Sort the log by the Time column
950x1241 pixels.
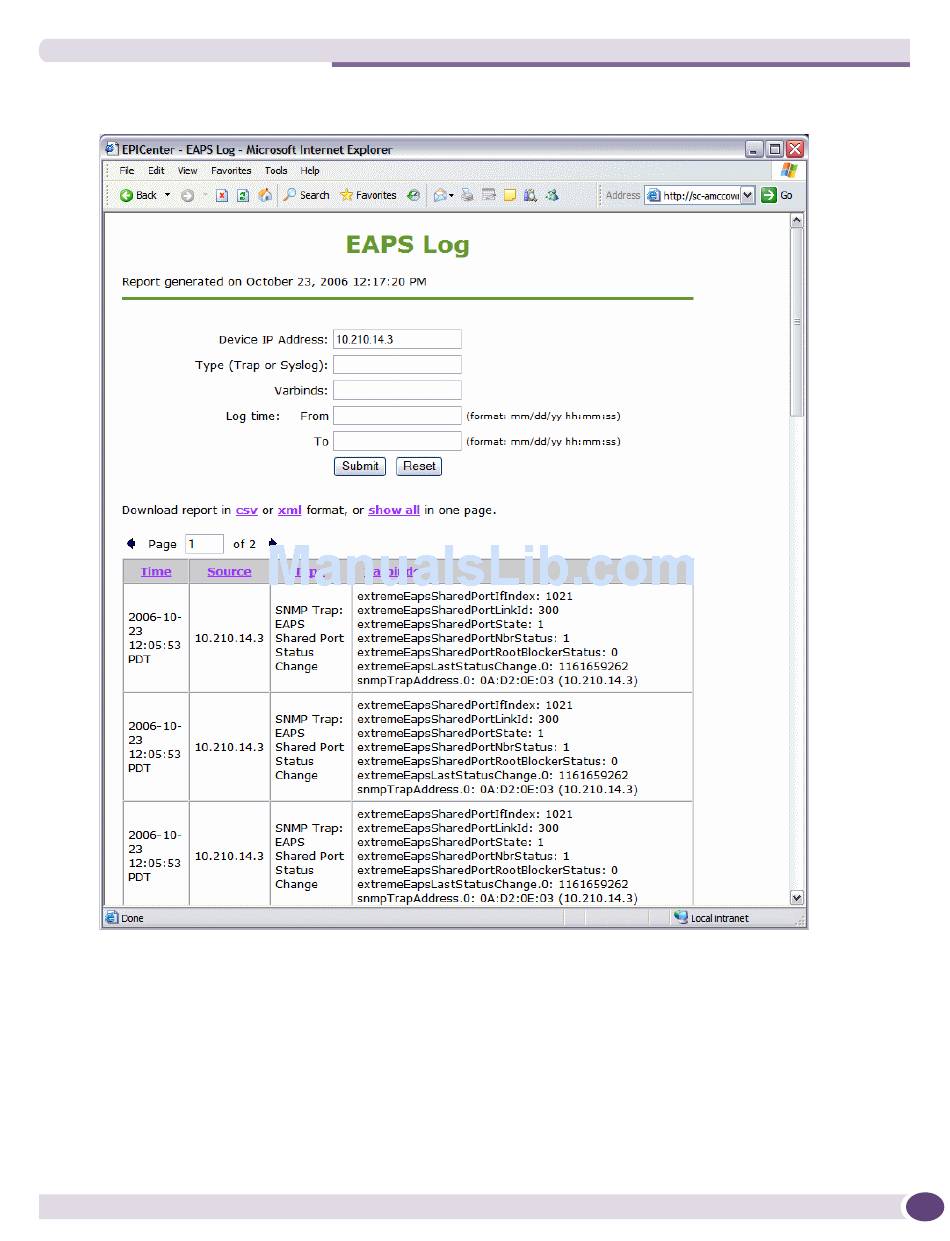point(156,572)
